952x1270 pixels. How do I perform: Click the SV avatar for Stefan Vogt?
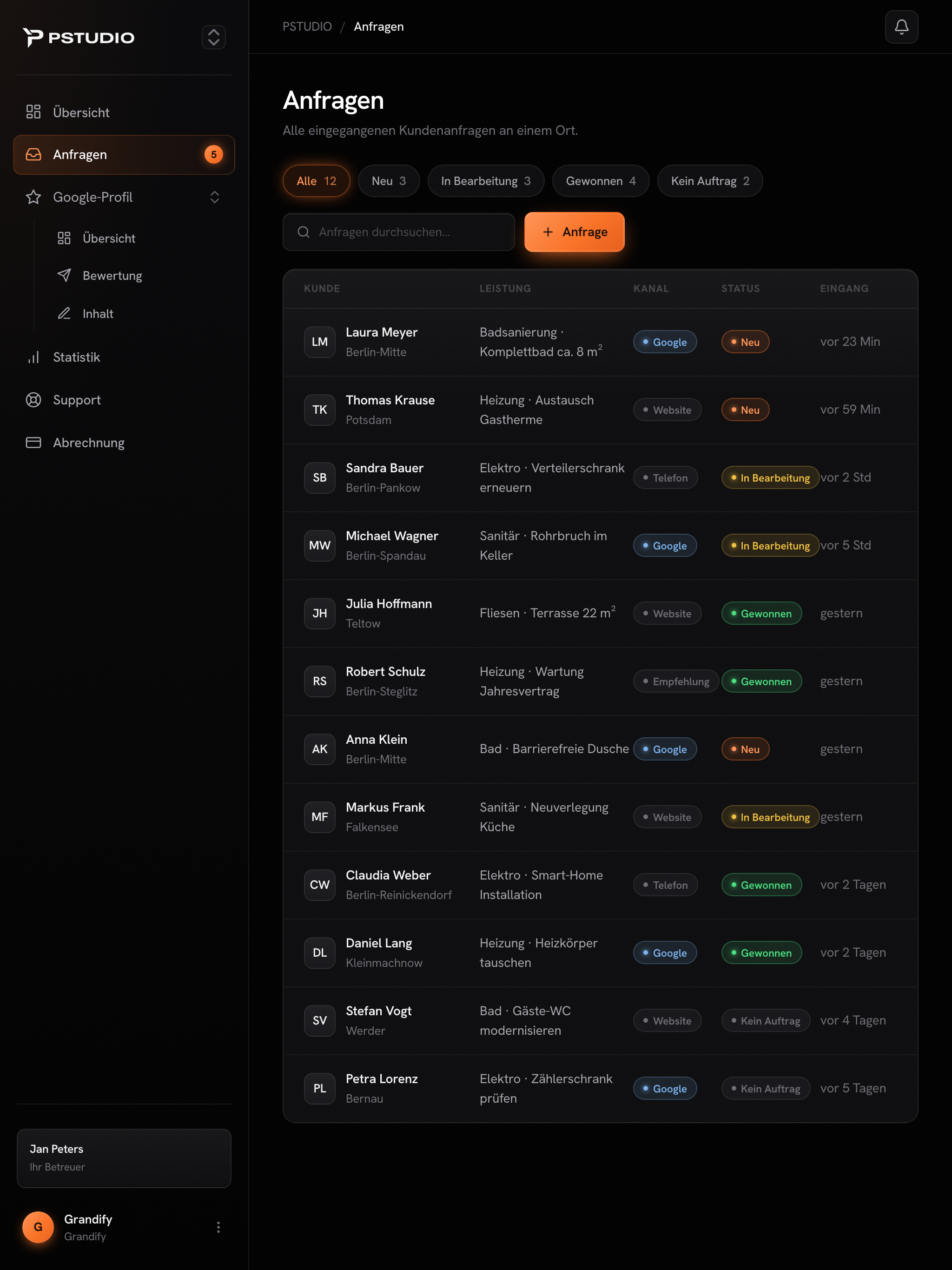pos(320,1020)
